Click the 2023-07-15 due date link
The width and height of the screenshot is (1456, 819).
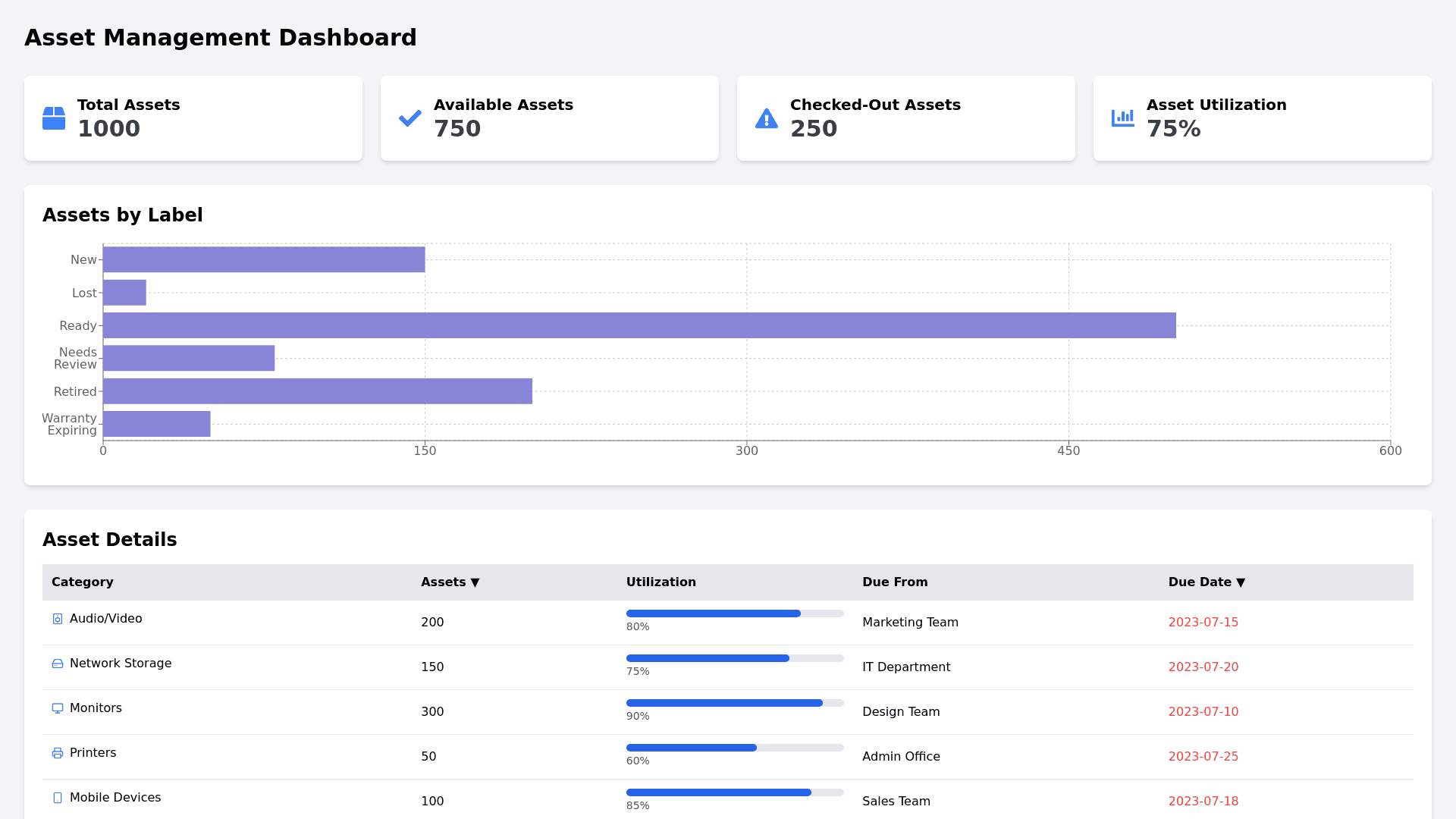(1203, 623)
